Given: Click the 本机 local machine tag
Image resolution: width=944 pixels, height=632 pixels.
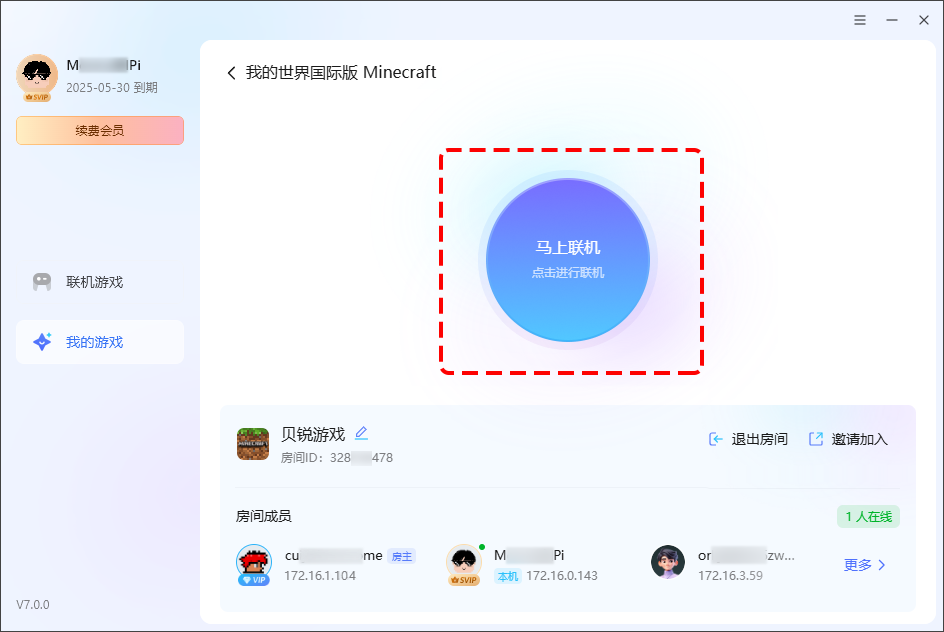Looking at the screenshot, I should 508,577.
